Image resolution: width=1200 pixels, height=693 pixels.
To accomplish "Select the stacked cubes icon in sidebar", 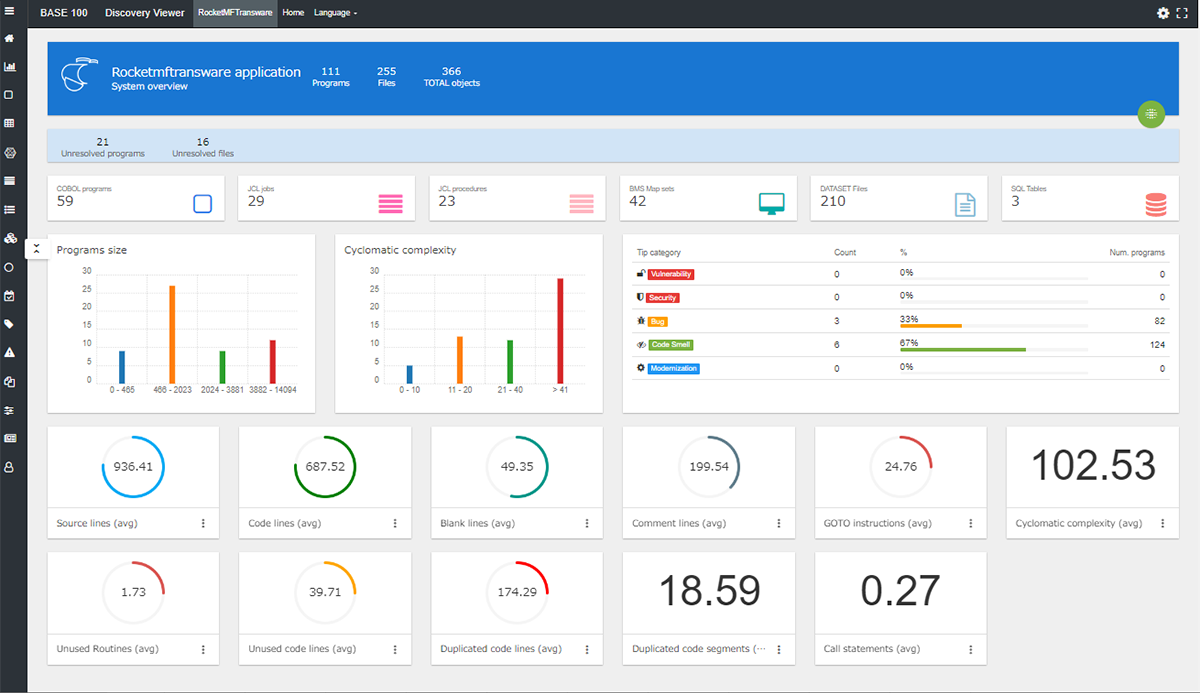I will (x=9, y=239).
